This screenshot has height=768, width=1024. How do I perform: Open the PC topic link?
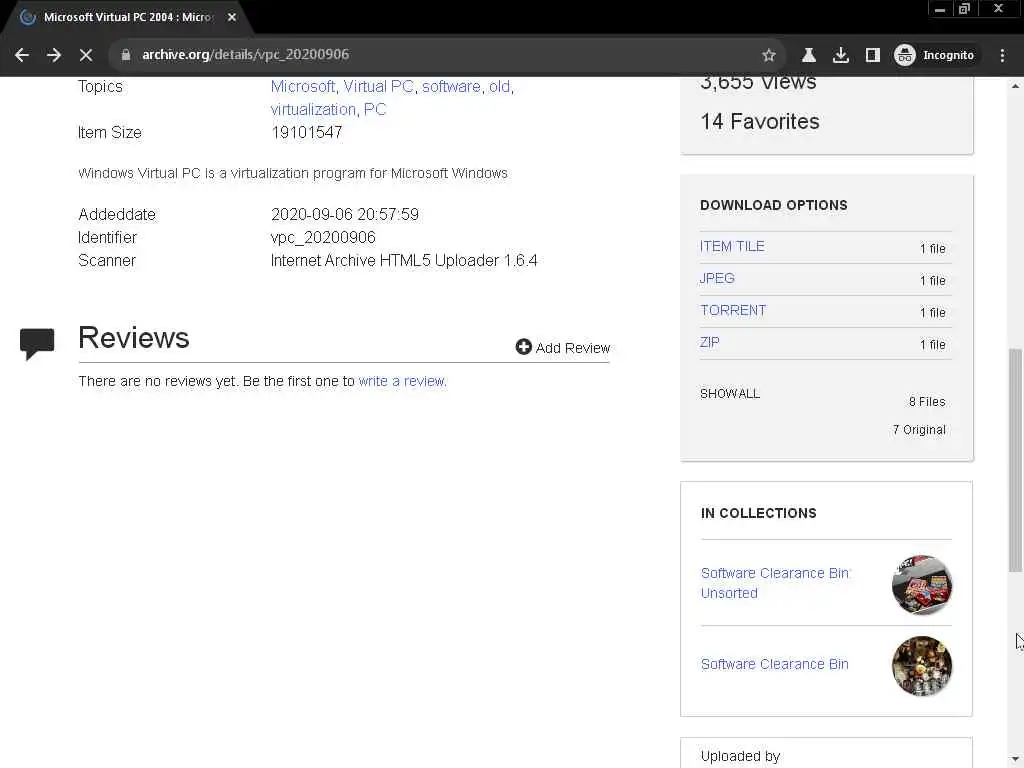point(374,109)
